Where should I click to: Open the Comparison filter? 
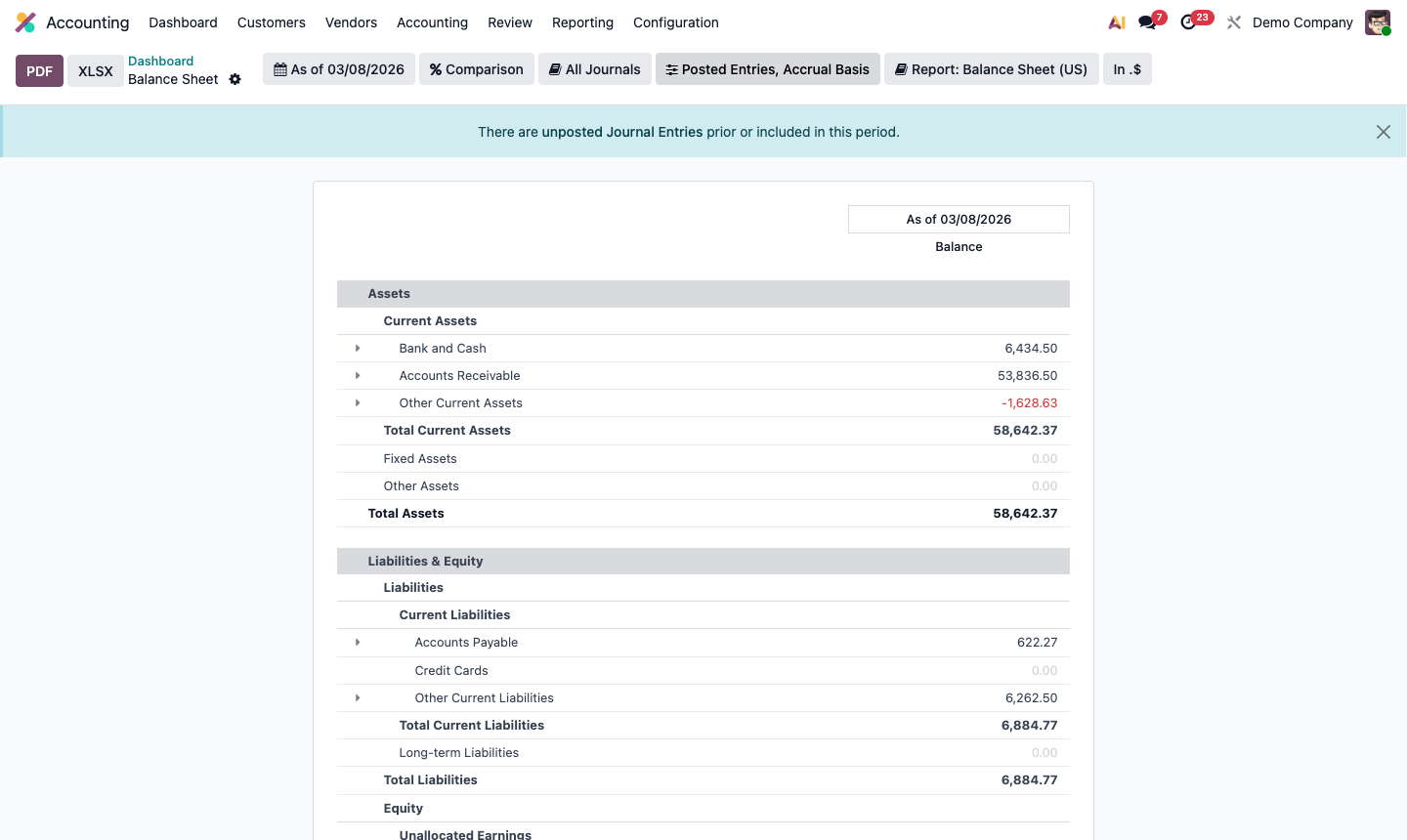(476, 69)
